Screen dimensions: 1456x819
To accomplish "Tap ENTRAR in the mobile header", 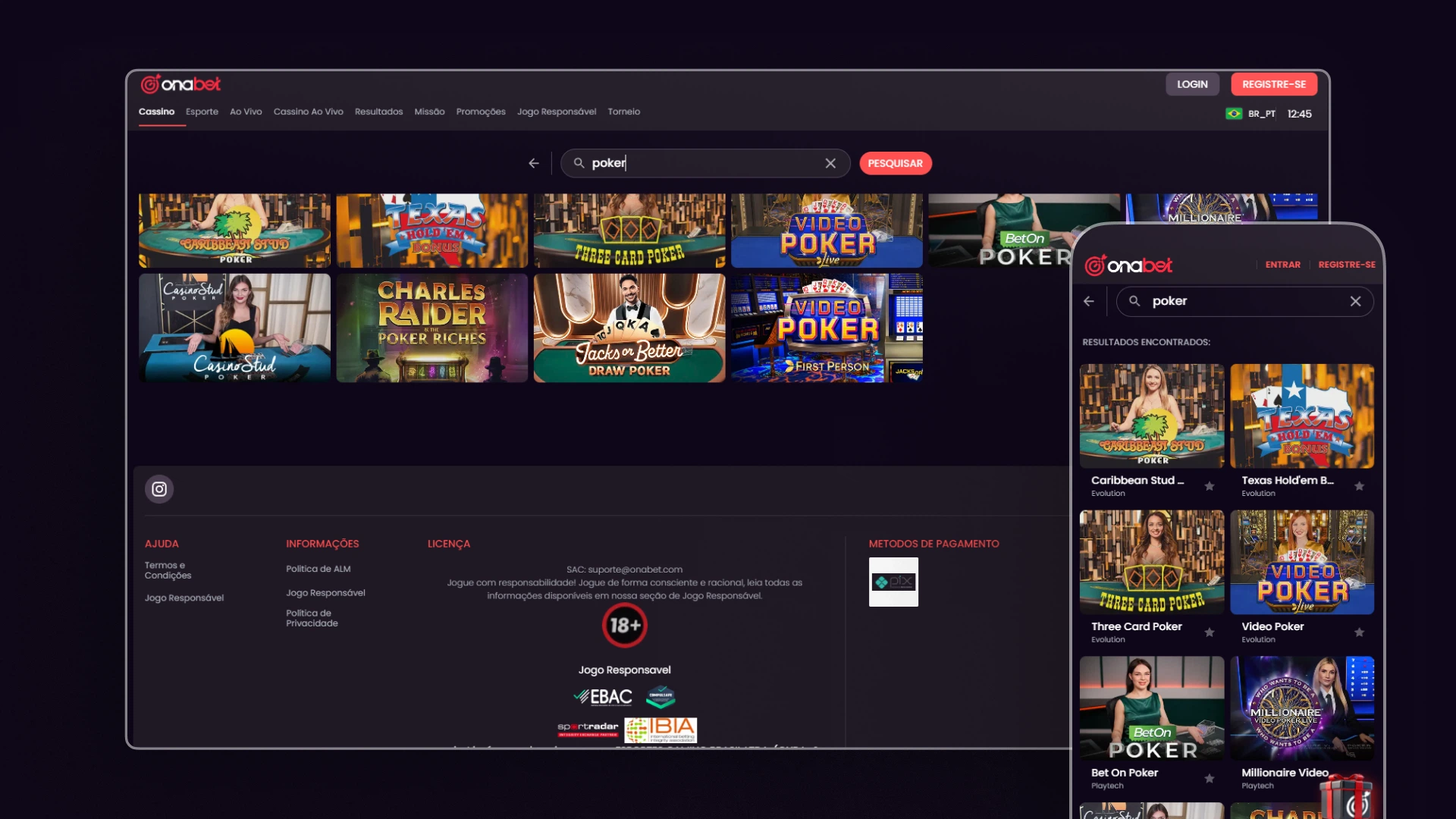I will (1283, 265).
